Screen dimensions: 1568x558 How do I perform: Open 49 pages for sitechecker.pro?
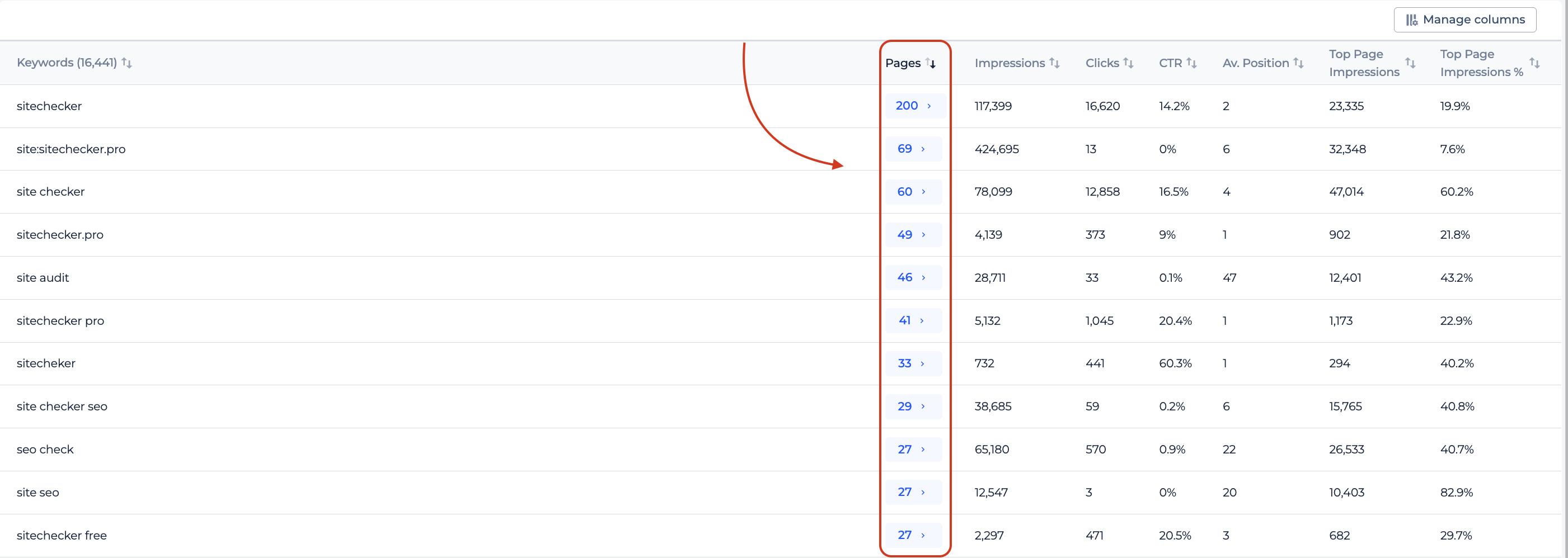[914, 235]
